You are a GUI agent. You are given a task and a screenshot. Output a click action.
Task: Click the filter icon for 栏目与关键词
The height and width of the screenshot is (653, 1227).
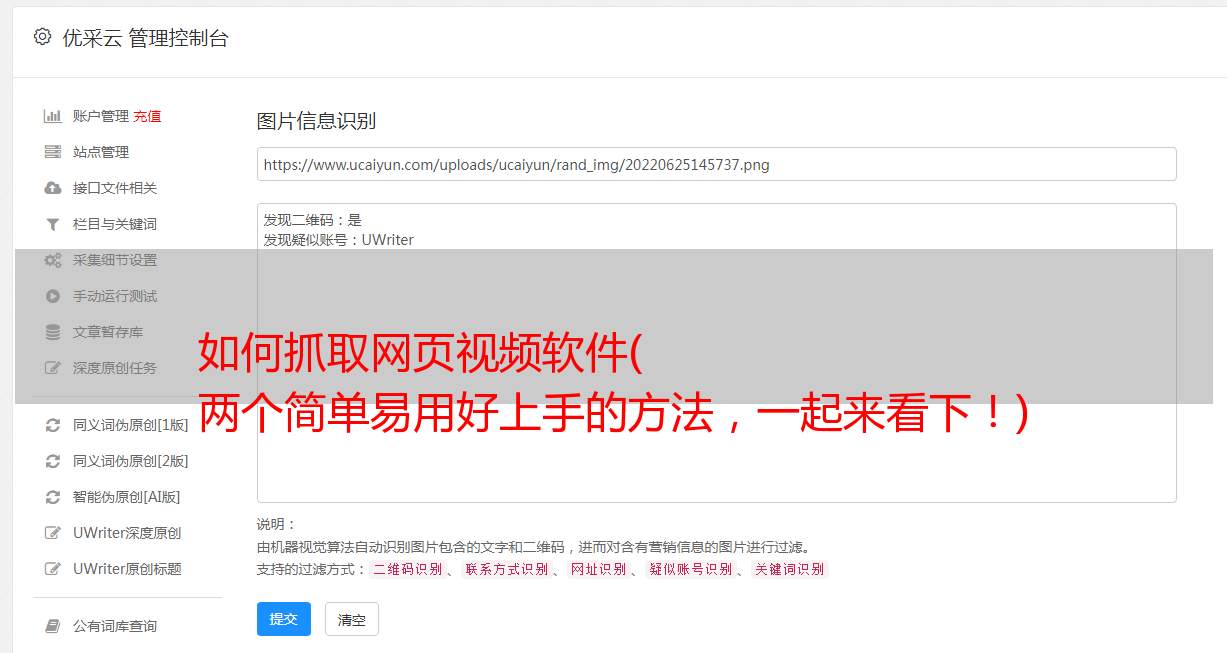point(53,224)
